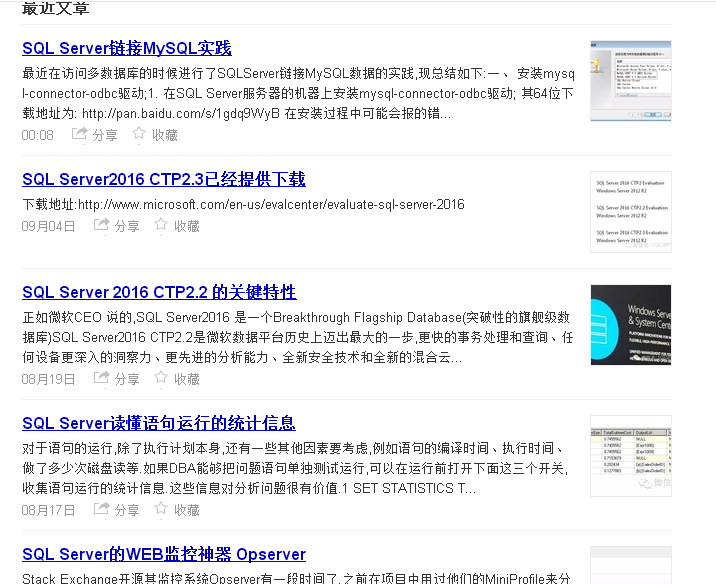716x584 pixels.
Task: Click share icon for the 00:08 article
Action: 79,134
